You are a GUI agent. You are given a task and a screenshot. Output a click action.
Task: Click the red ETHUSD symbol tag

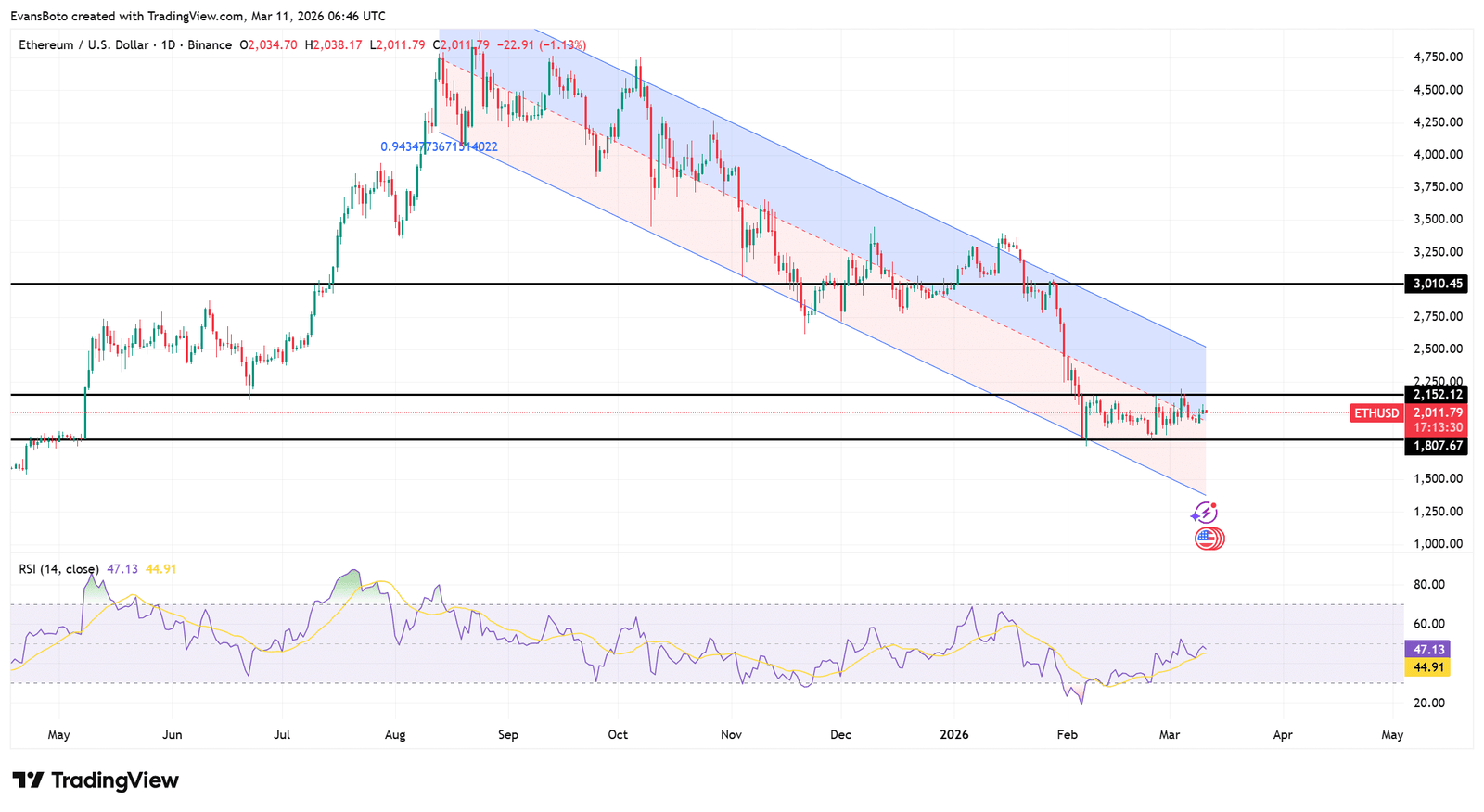1375,413
